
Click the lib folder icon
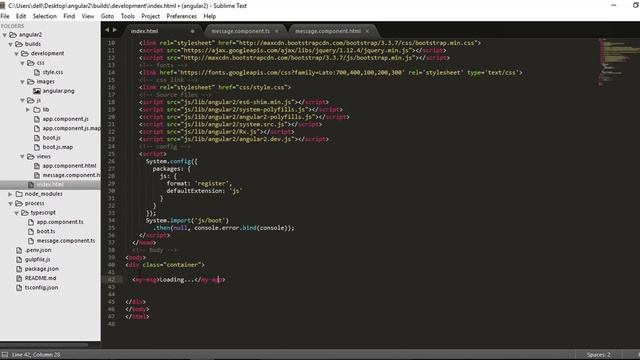[37, 110]
